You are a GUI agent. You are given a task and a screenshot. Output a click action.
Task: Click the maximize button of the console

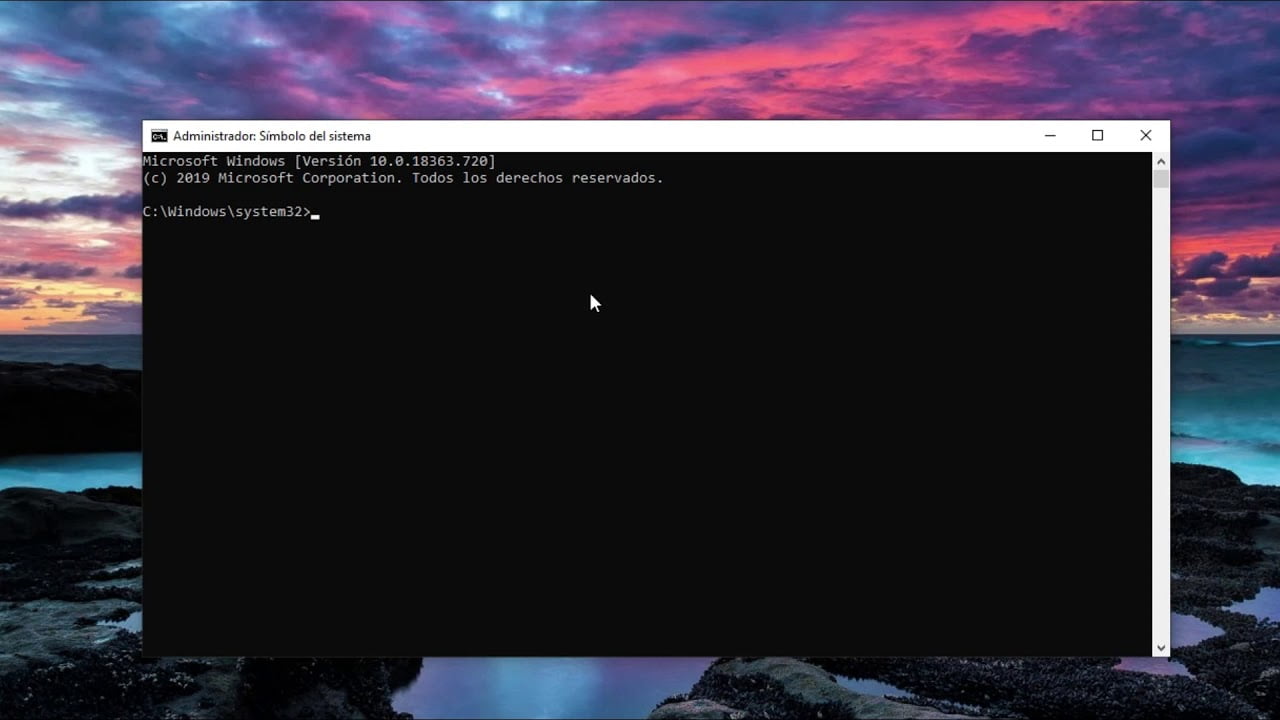tap(1097, 135)
